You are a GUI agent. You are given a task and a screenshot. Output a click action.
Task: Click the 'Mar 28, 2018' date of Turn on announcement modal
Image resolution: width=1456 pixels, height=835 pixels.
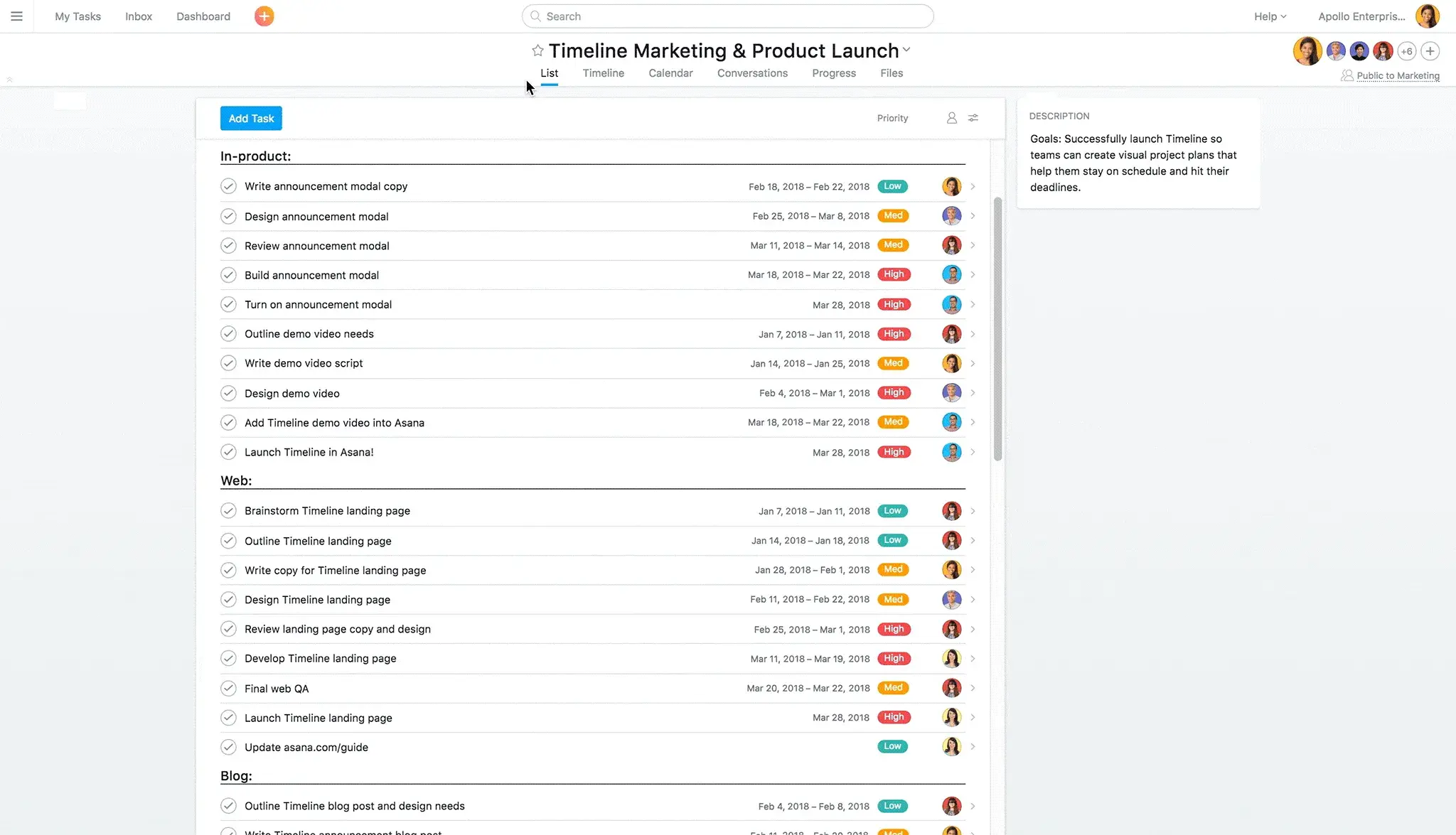pyautogui.click(x=841, y=305)
